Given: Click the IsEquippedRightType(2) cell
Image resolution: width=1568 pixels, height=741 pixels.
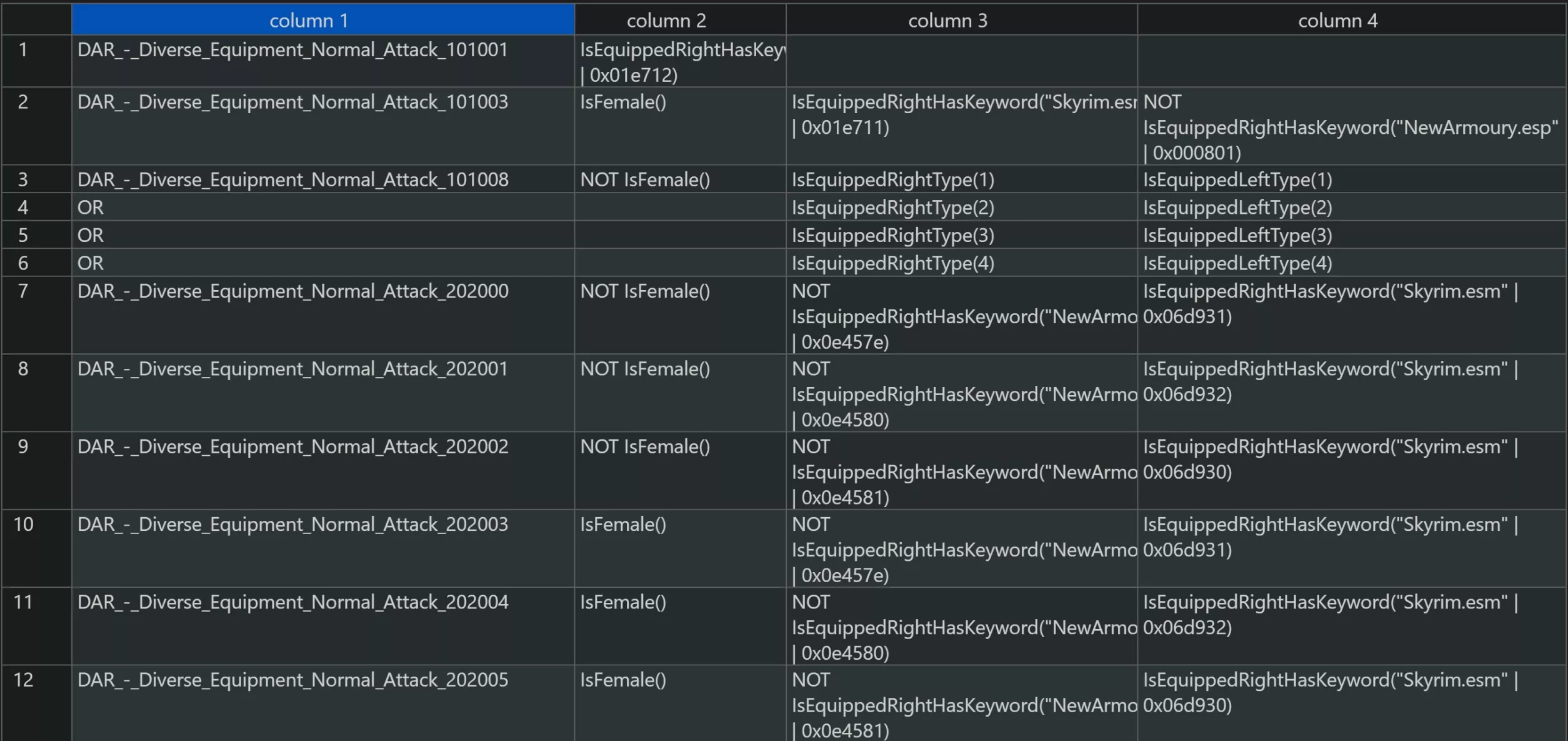Looking at the screenshot, I should click(961, 207).
